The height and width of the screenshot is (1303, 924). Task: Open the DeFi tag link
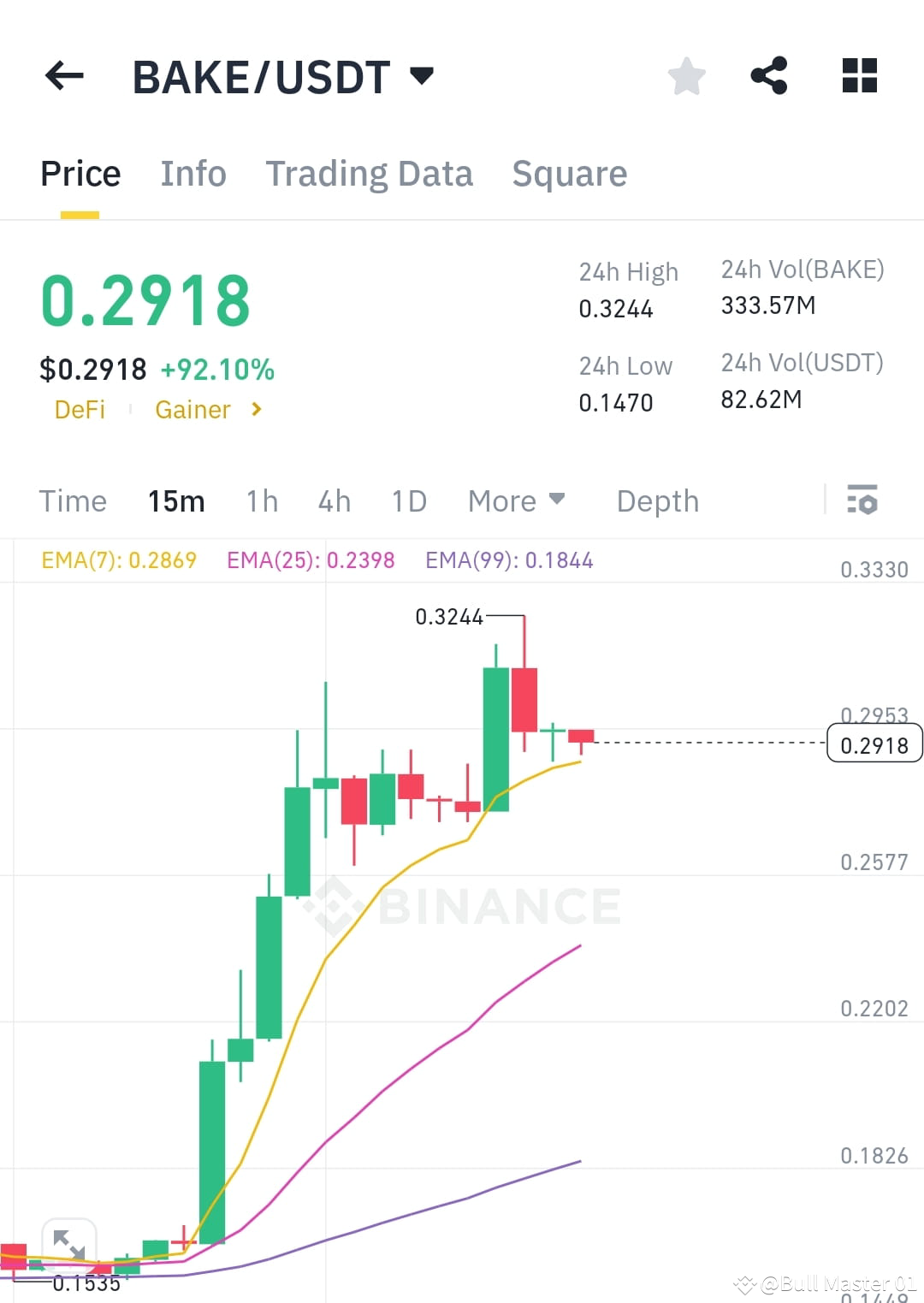[x=80, y=410]
